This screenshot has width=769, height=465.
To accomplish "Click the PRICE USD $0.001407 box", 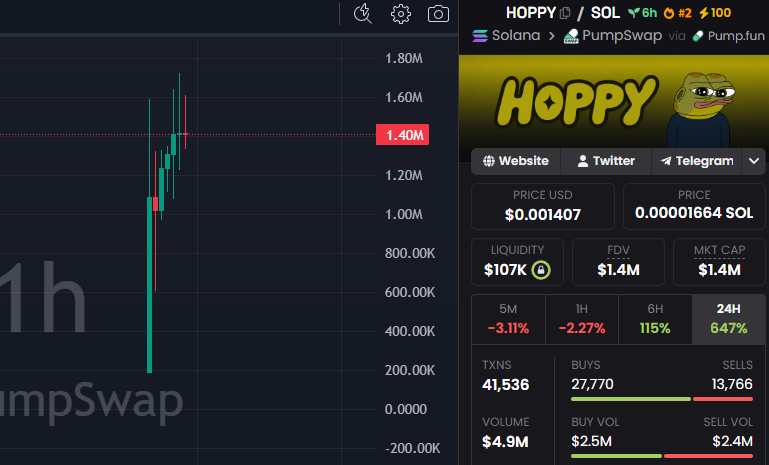I will coord(542,207).
